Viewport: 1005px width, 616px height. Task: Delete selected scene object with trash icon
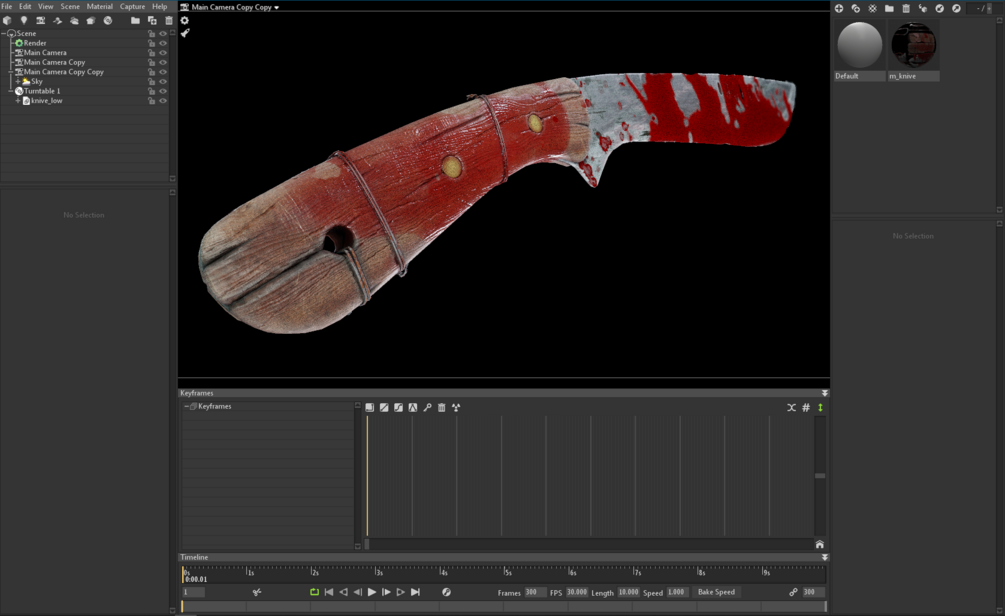pyautogui.click(x=169, y=21)
